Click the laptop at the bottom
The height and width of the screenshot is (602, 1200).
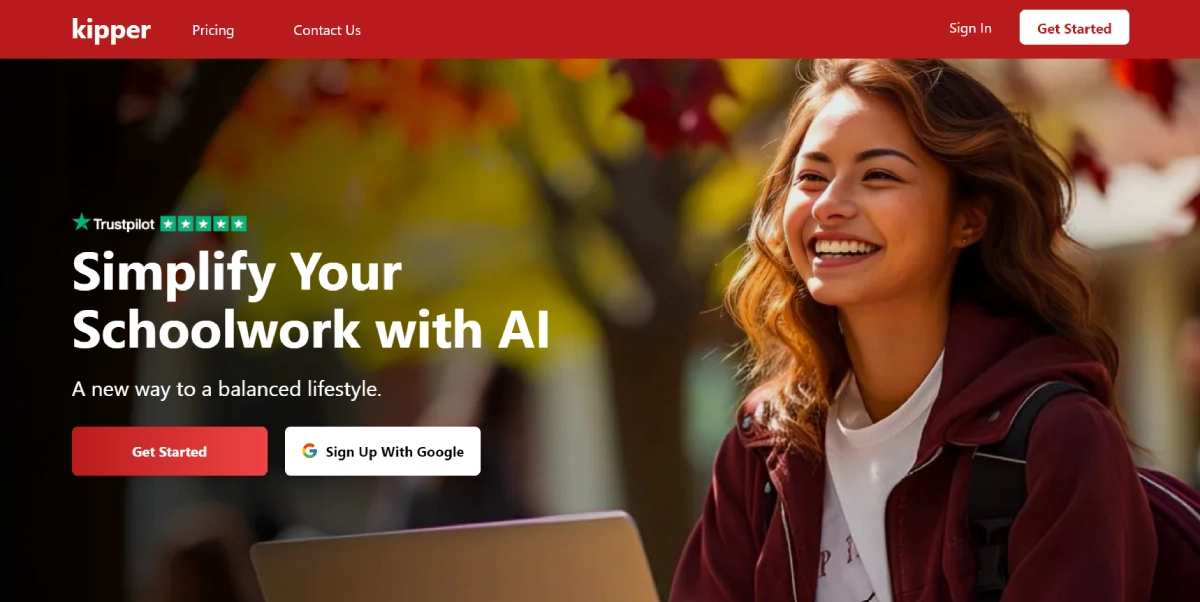[x=455, y=558]
